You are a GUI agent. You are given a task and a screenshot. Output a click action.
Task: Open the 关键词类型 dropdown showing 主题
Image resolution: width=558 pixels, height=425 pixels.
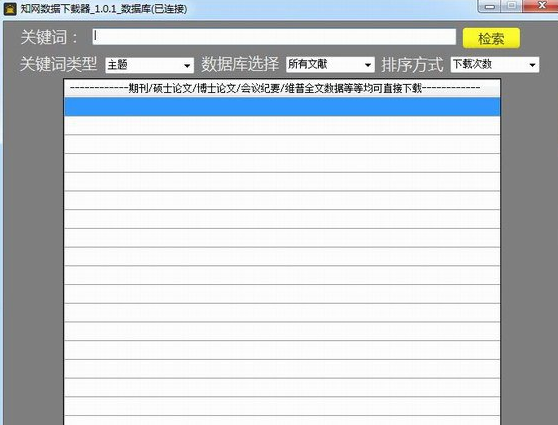coord(149,65)
